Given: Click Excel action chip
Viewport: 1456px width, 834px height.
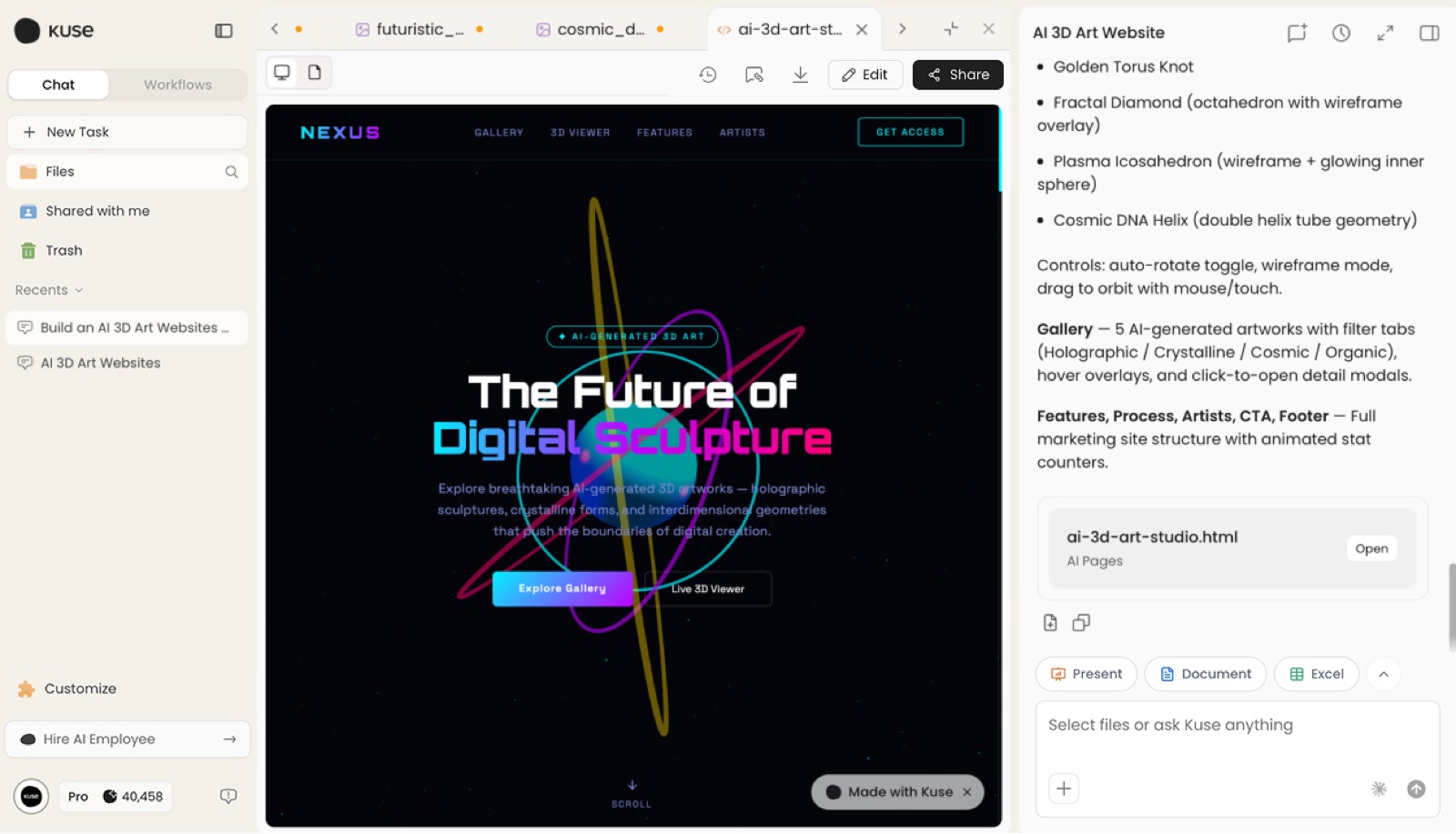Looking at the screenshot, I should pos(1317,674).
